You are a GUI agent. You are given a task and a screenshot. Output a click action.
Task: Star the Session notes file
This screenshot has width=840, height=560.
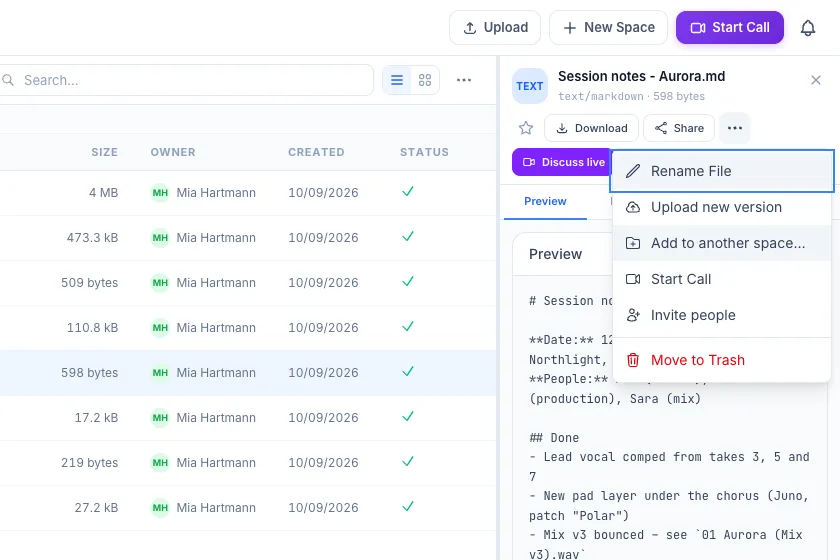(526, 128)
